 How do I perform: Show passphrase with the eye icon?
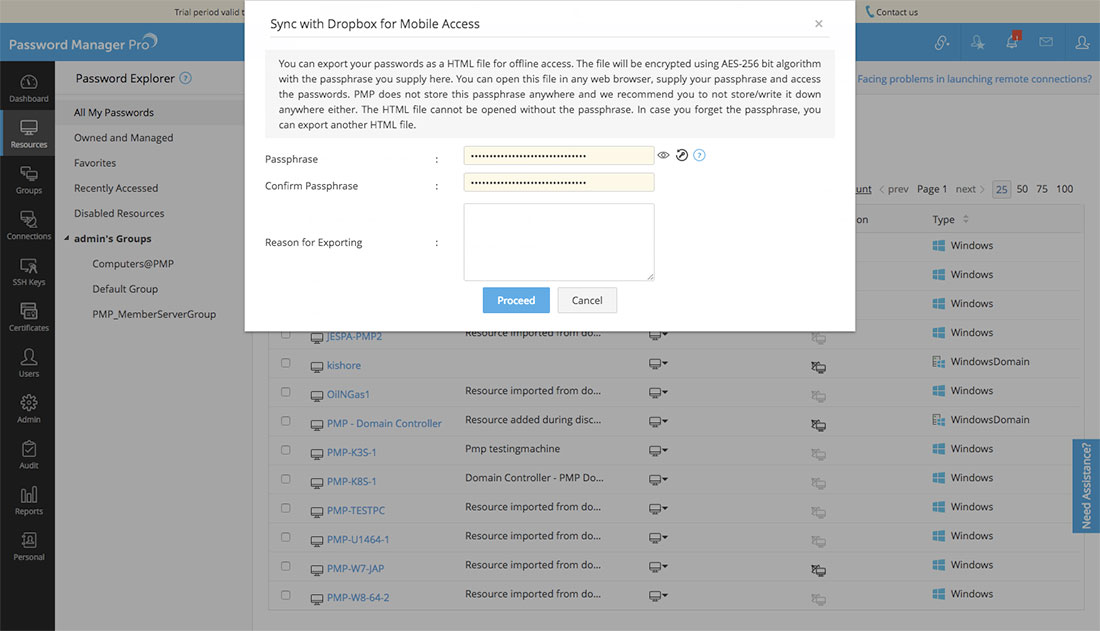coord(663,155)
